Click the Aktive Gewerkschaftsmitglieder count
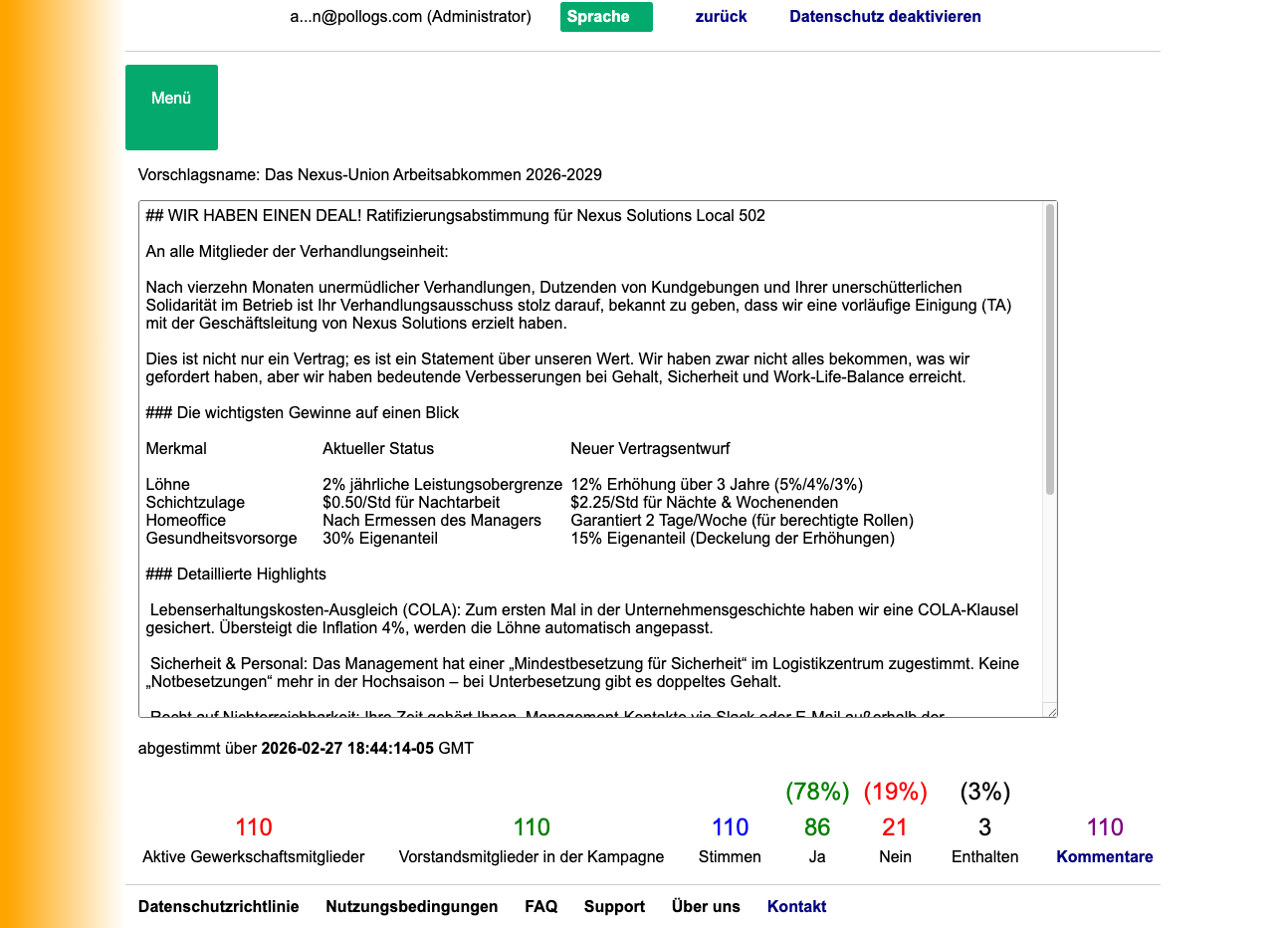 coord(253,826)
